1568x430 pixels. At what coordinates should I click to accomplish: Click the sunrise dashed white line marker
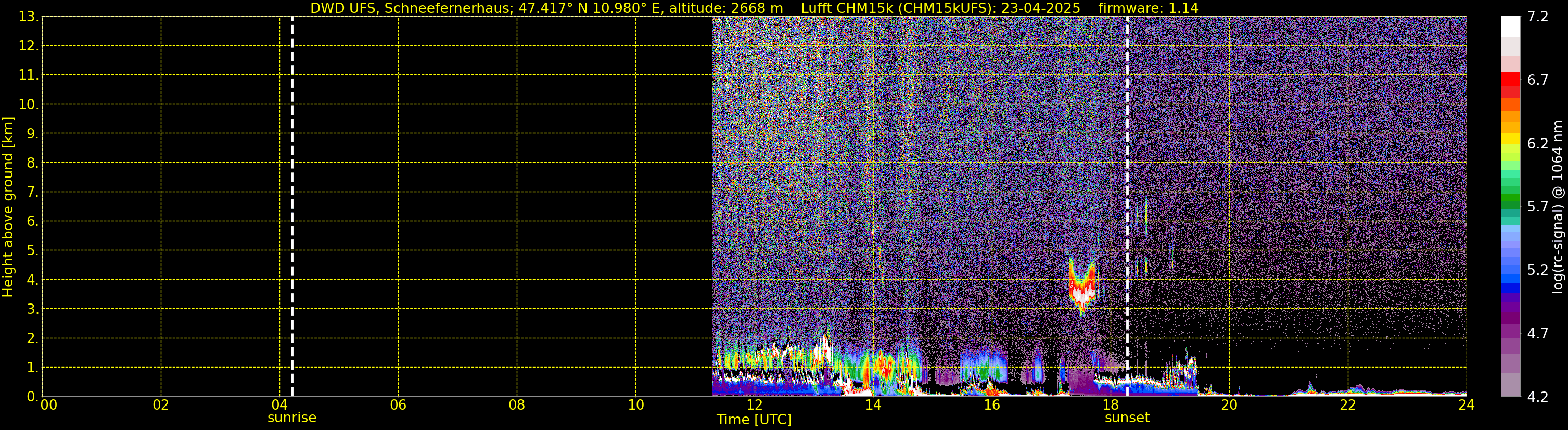pyautogui.click(x=292, y=207)
